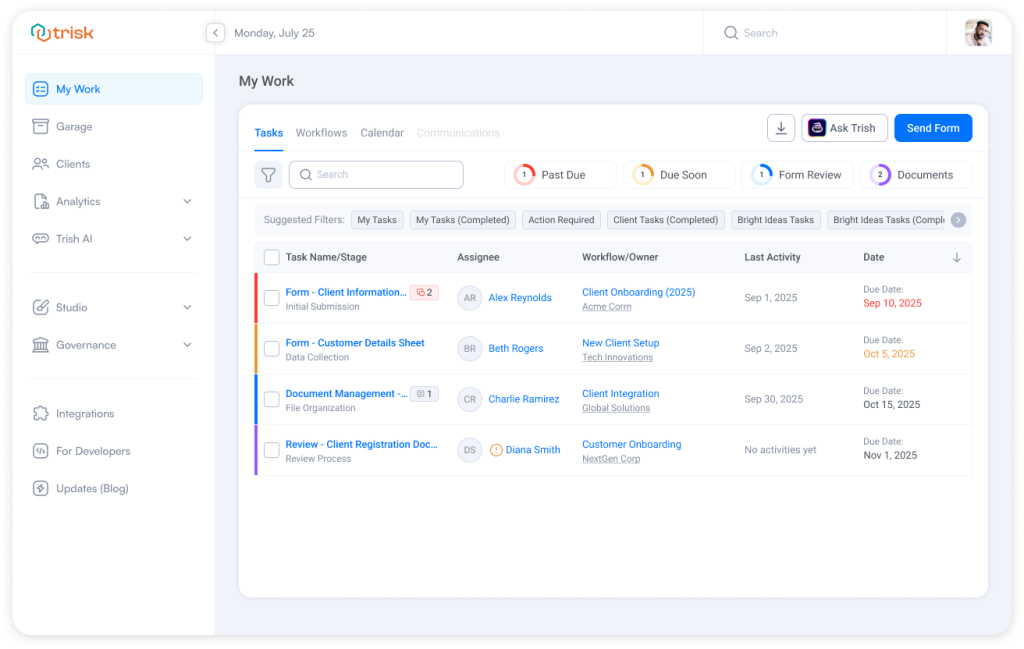Click the Trish AI sidebar icon

pos(40,238)
